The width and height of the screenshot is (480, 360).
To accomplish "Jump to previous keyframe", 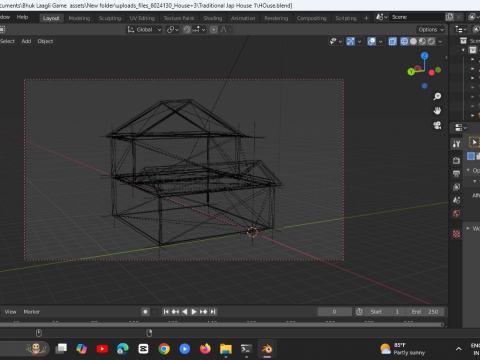I will click(175, 312).
